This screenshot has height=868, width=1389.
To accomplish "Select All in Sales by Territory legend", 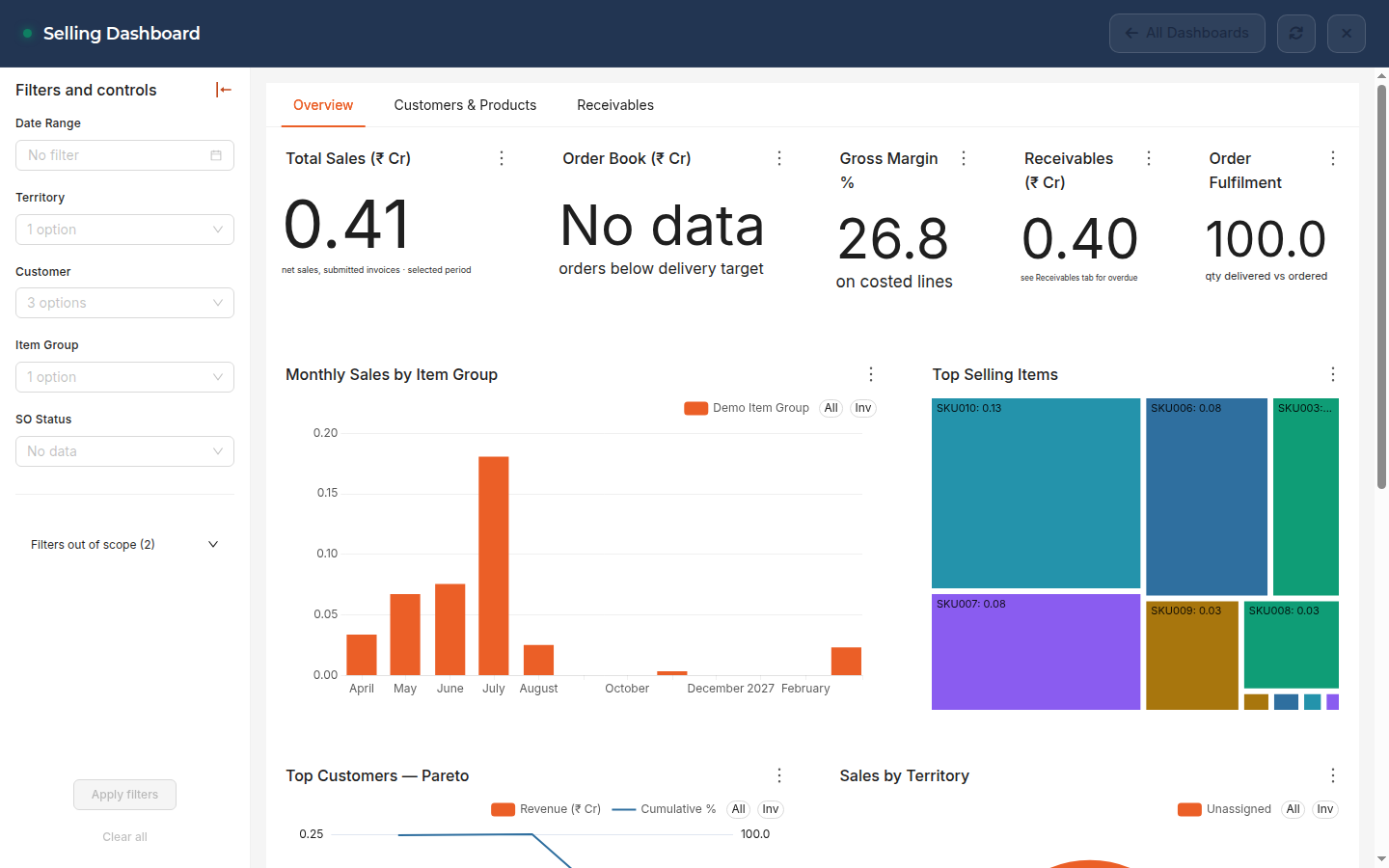I will pyautogui.click(x=1294, y=809).
